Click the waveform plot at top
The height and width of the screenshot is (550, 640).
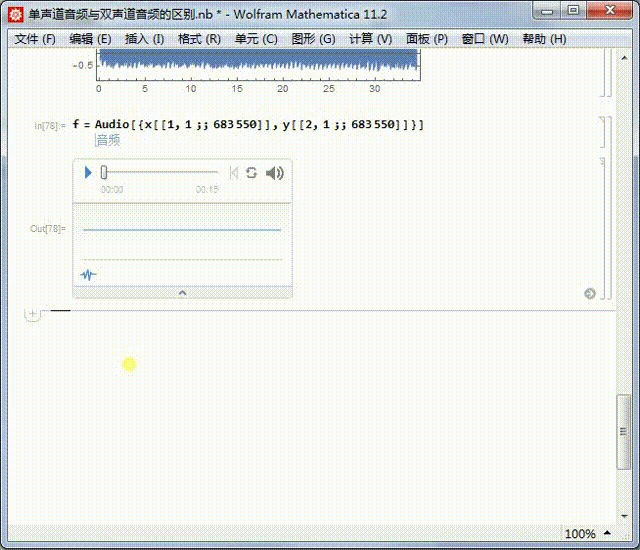click(258, 65)
